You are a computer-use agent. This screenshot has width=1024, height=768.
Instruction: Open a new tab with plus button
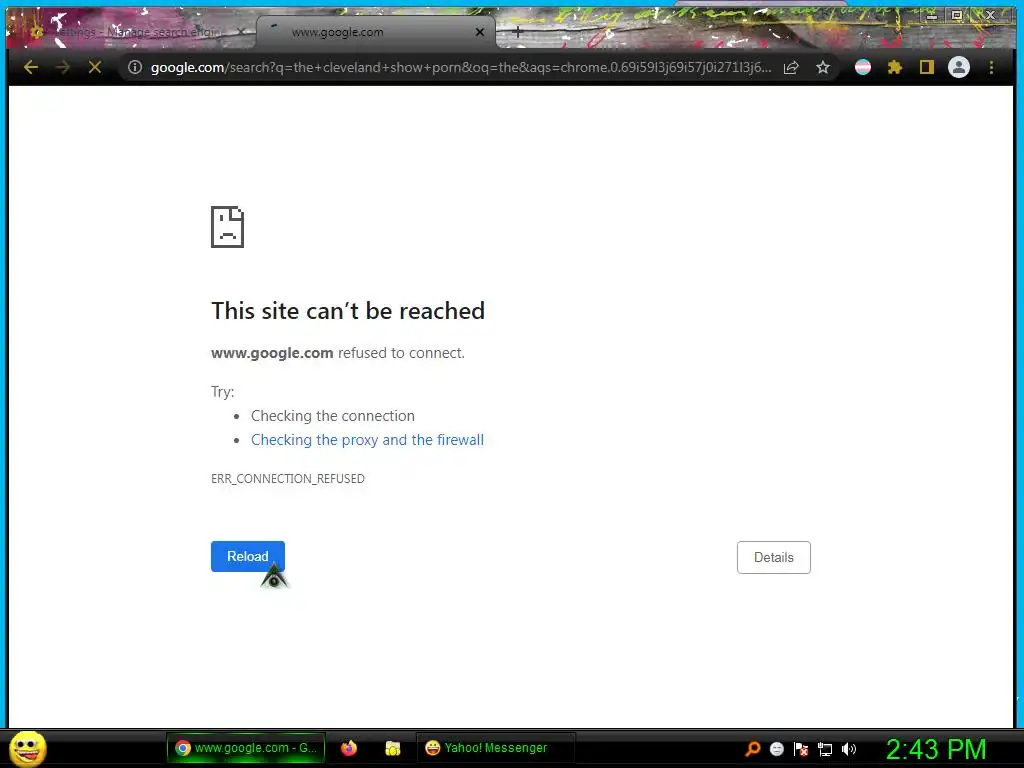point(517,32)
